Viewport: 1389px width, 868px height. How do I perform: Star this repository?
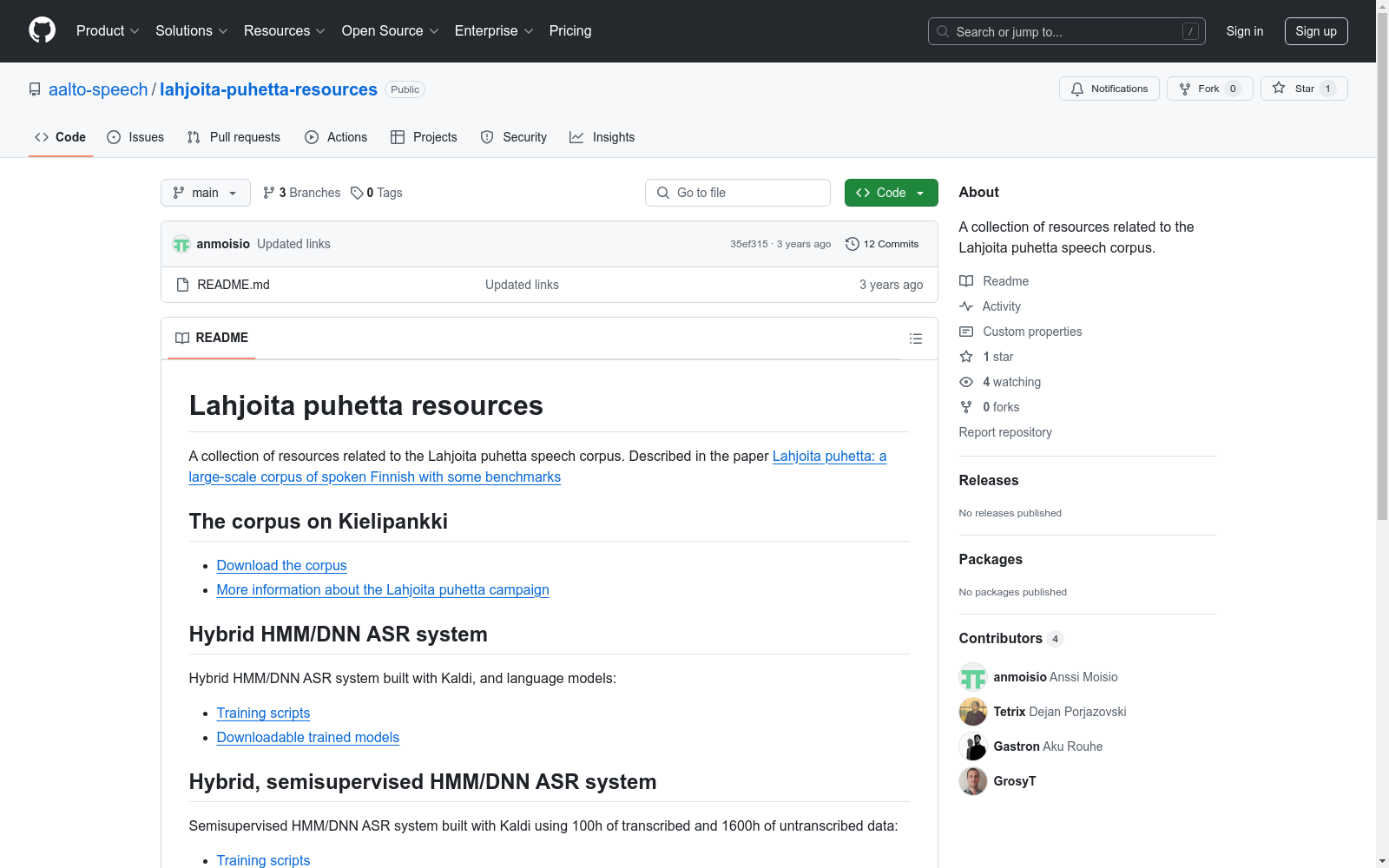coord(1304,89)
